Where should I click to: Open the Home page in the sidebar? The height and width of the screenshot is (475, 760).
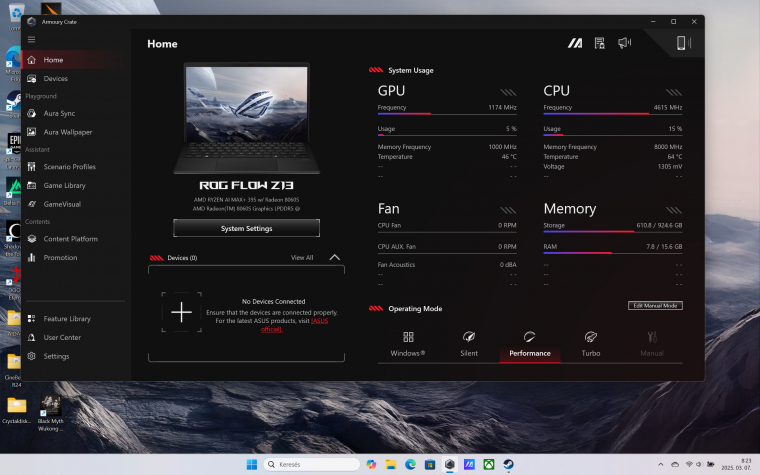[x=73, y=60]
